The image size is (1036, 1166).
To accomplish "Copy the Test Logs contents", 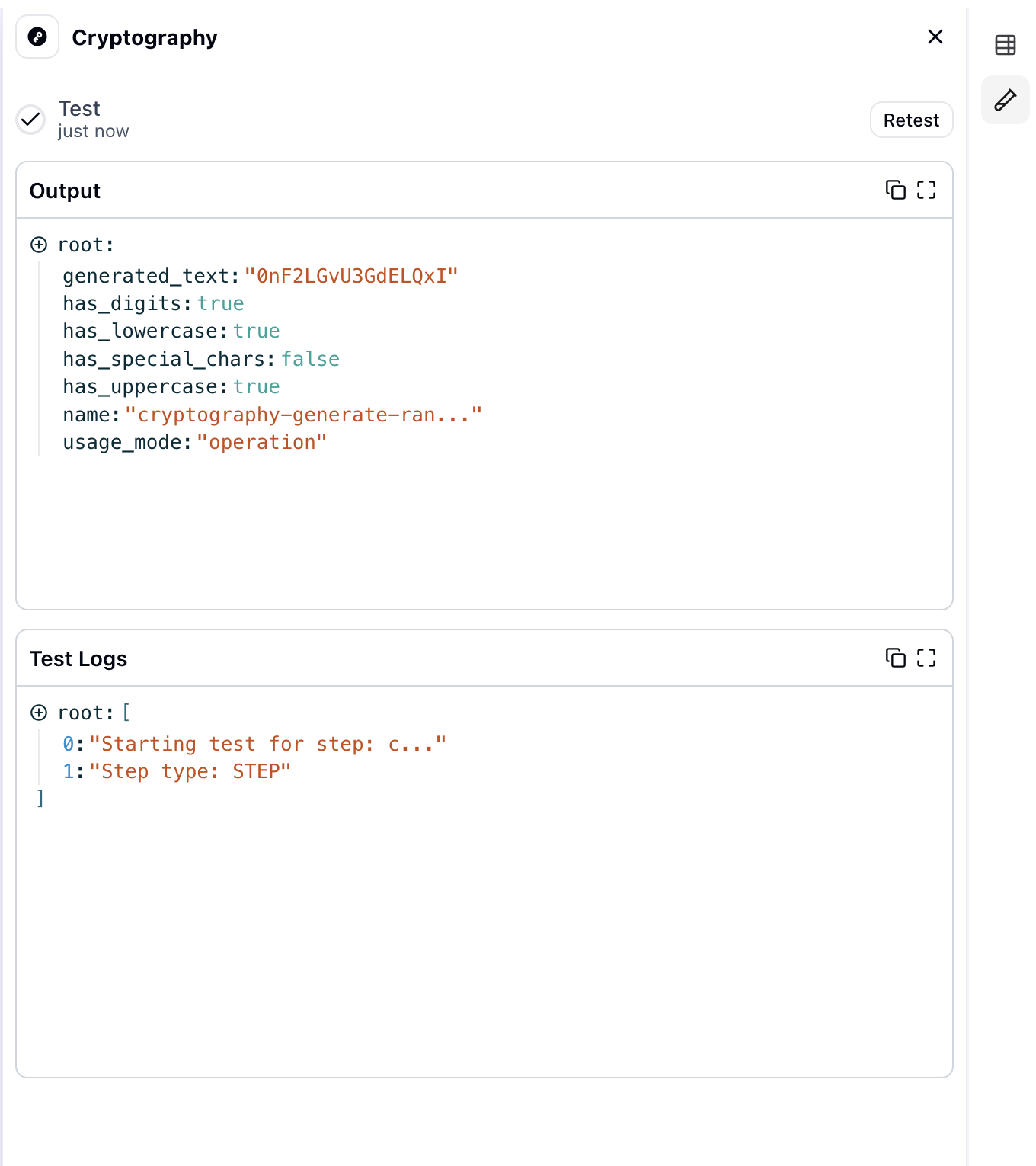I will click(895, 658).
